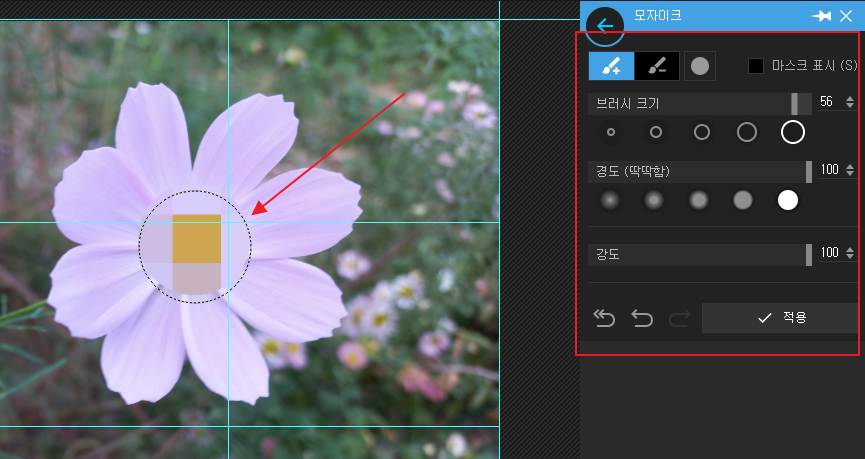Select the add-mosaic brush tool
865x459 pixels.
611,66
